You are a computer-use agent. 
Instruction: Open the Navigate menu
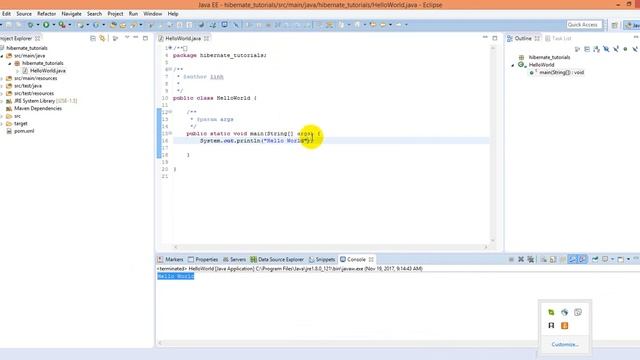click(x=71, y=13)
